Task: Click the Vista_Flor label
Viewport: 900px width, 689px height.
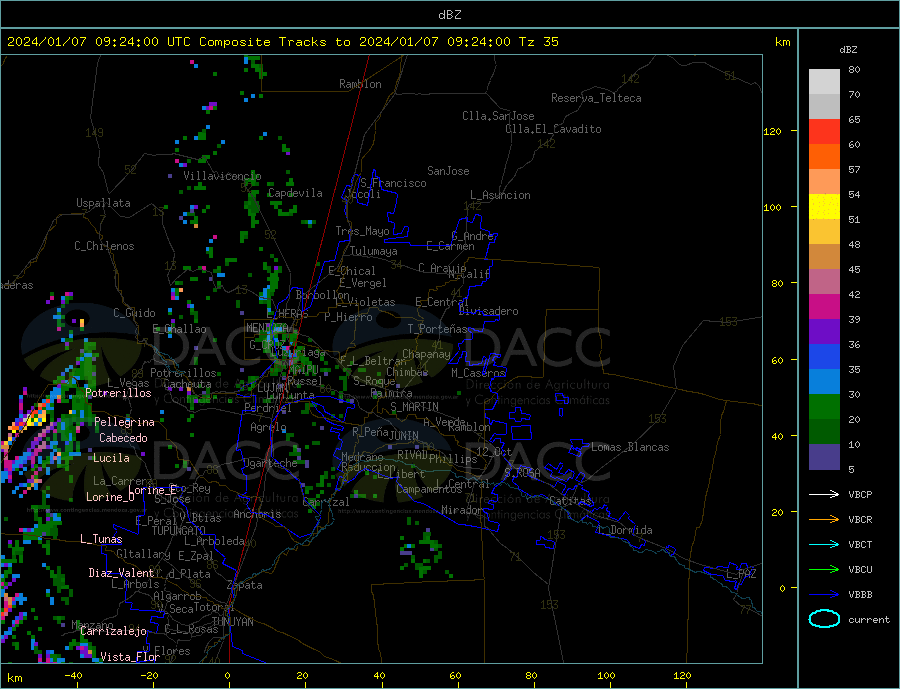Action: 130,657
